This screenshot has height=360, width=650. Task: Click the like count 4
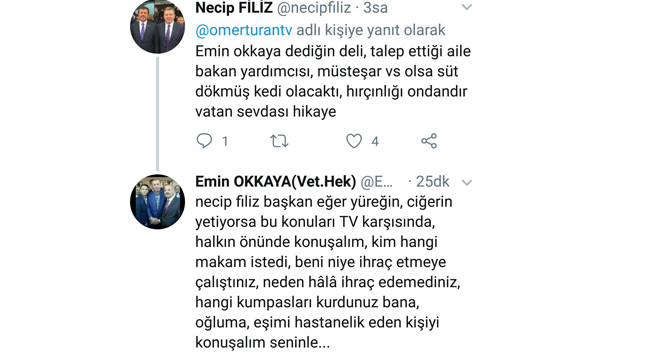(x=375, y=141)
